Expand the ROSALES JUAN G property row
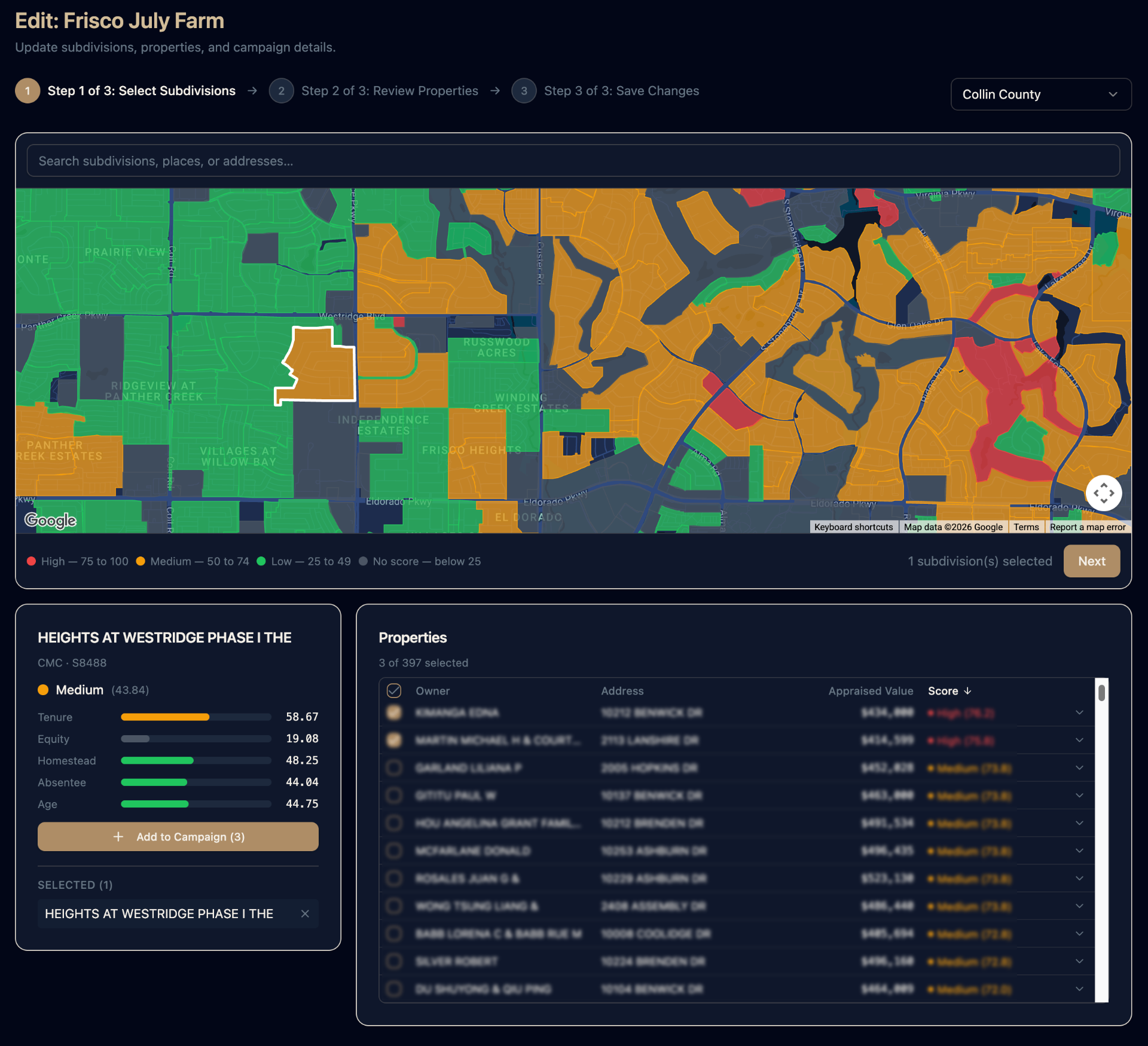 [x=1079, y=879]
